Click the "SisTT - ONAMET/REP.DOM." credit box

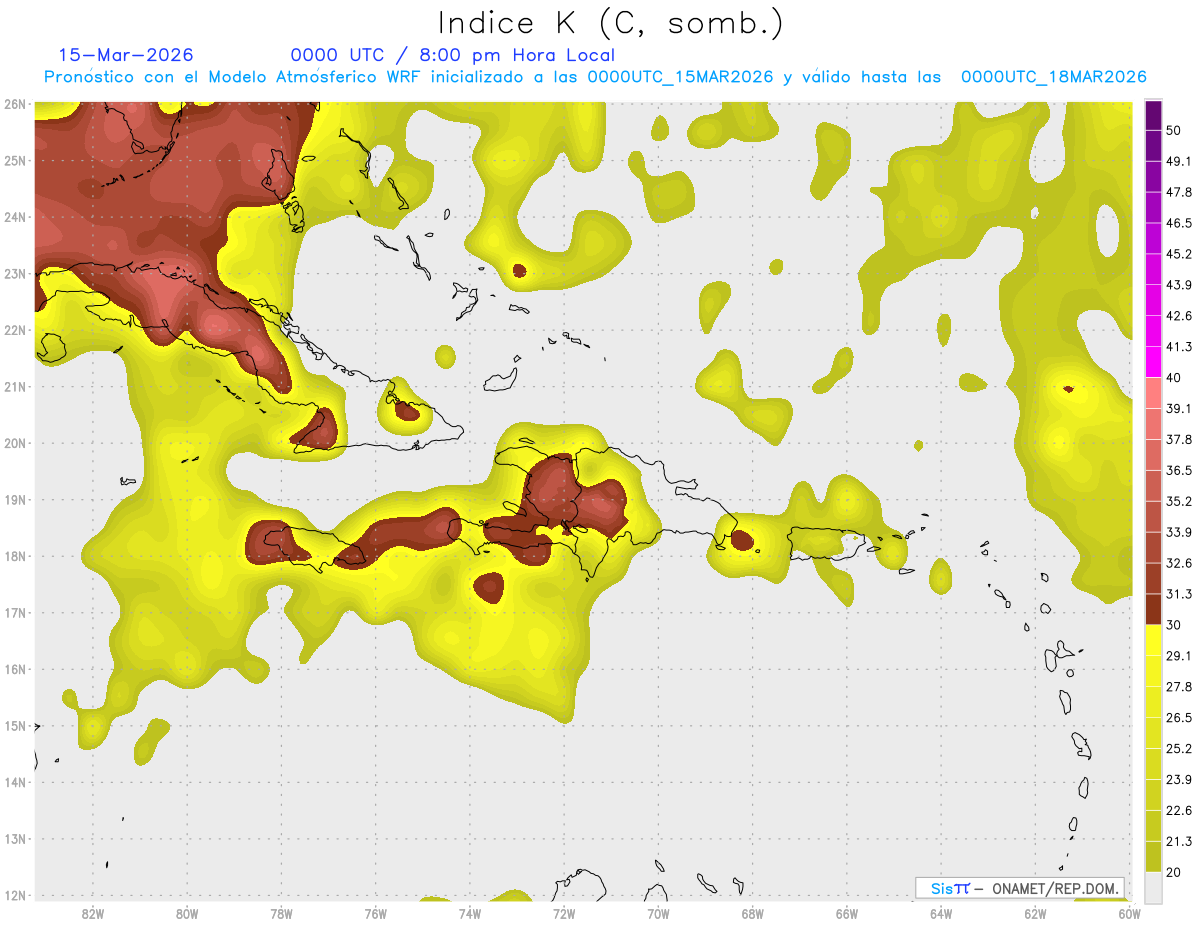[1019, 888]
